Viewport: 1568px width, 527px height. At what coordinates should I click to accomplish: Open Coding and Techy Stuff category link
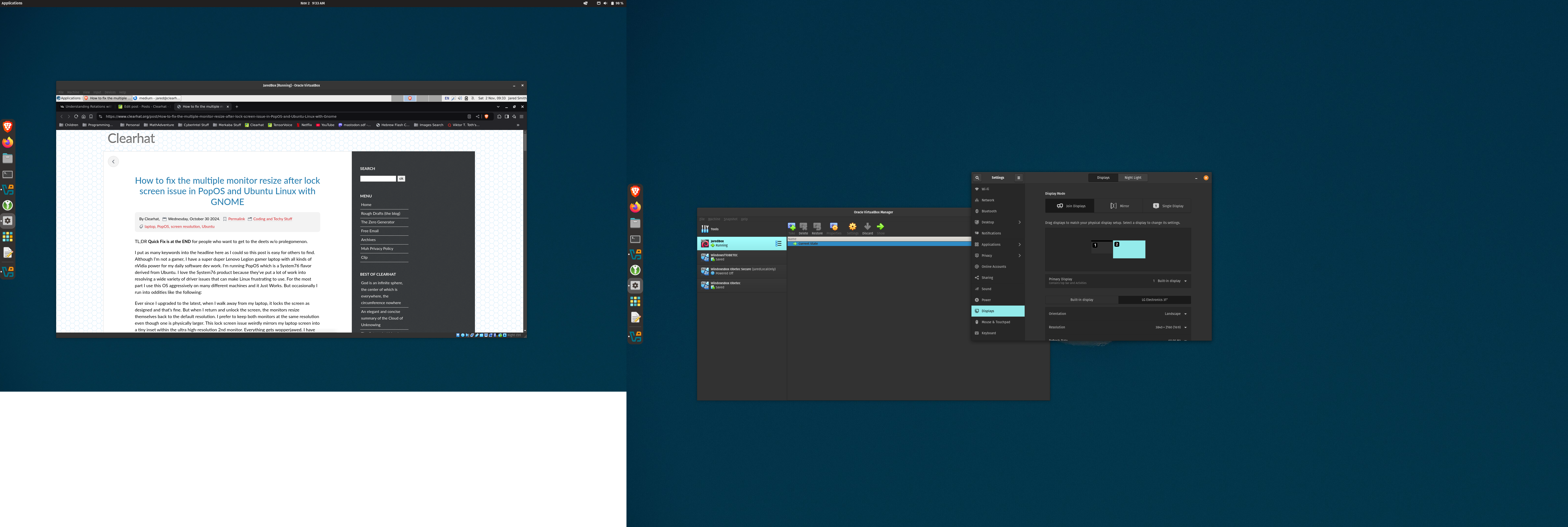coord(273,219)
